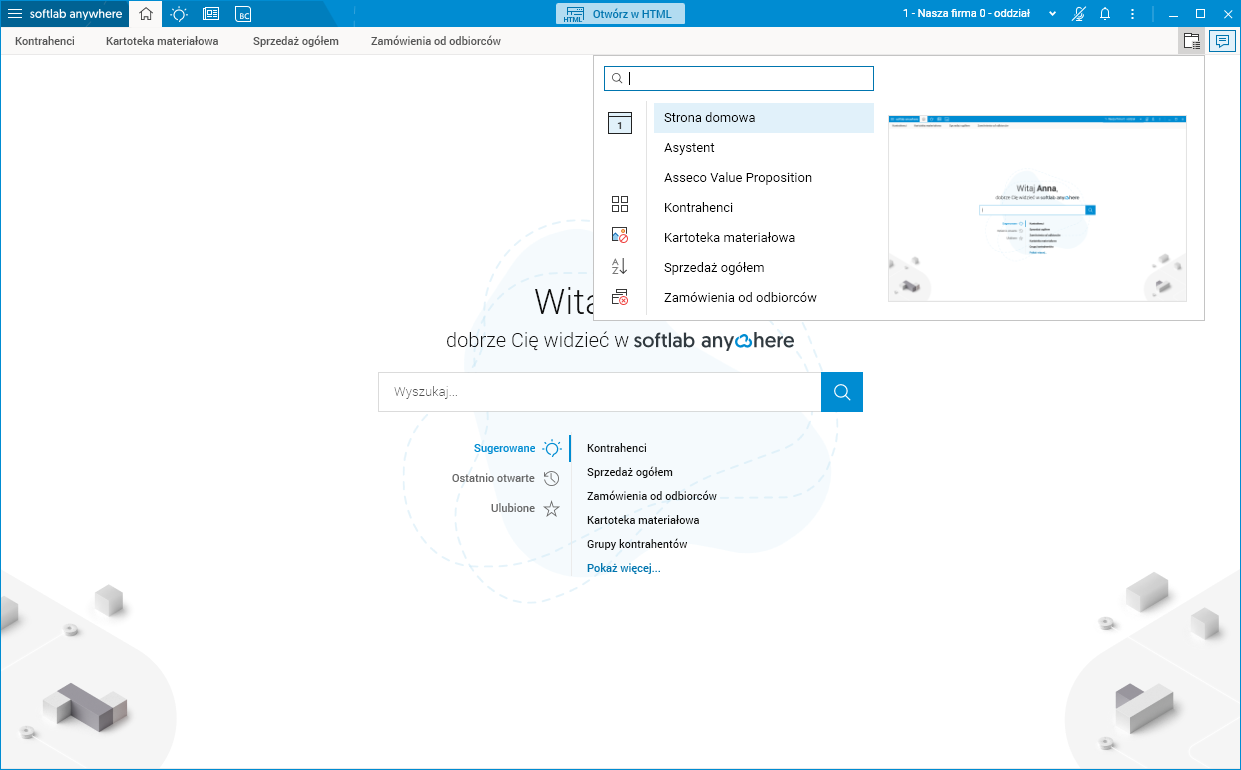Focus the Wyszukaj main search field
This screenshot has width=1241, height=770.
coord(600,392)
